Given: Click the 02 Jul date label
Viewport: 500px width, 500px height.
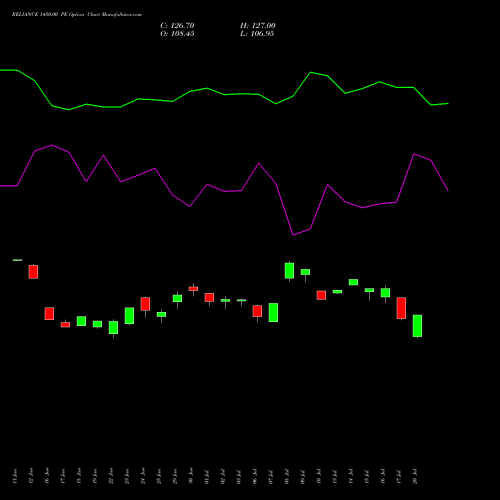Looking at the screenshot, I should (x=223, y=477).
